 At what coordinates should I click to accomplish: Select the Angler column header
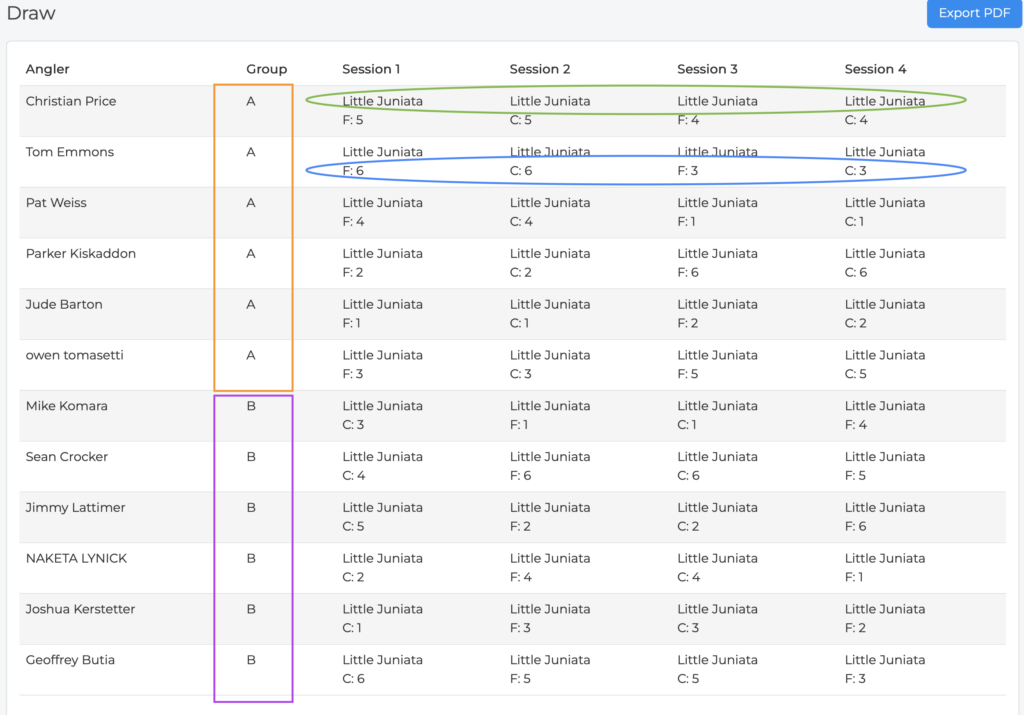(47, 69)
